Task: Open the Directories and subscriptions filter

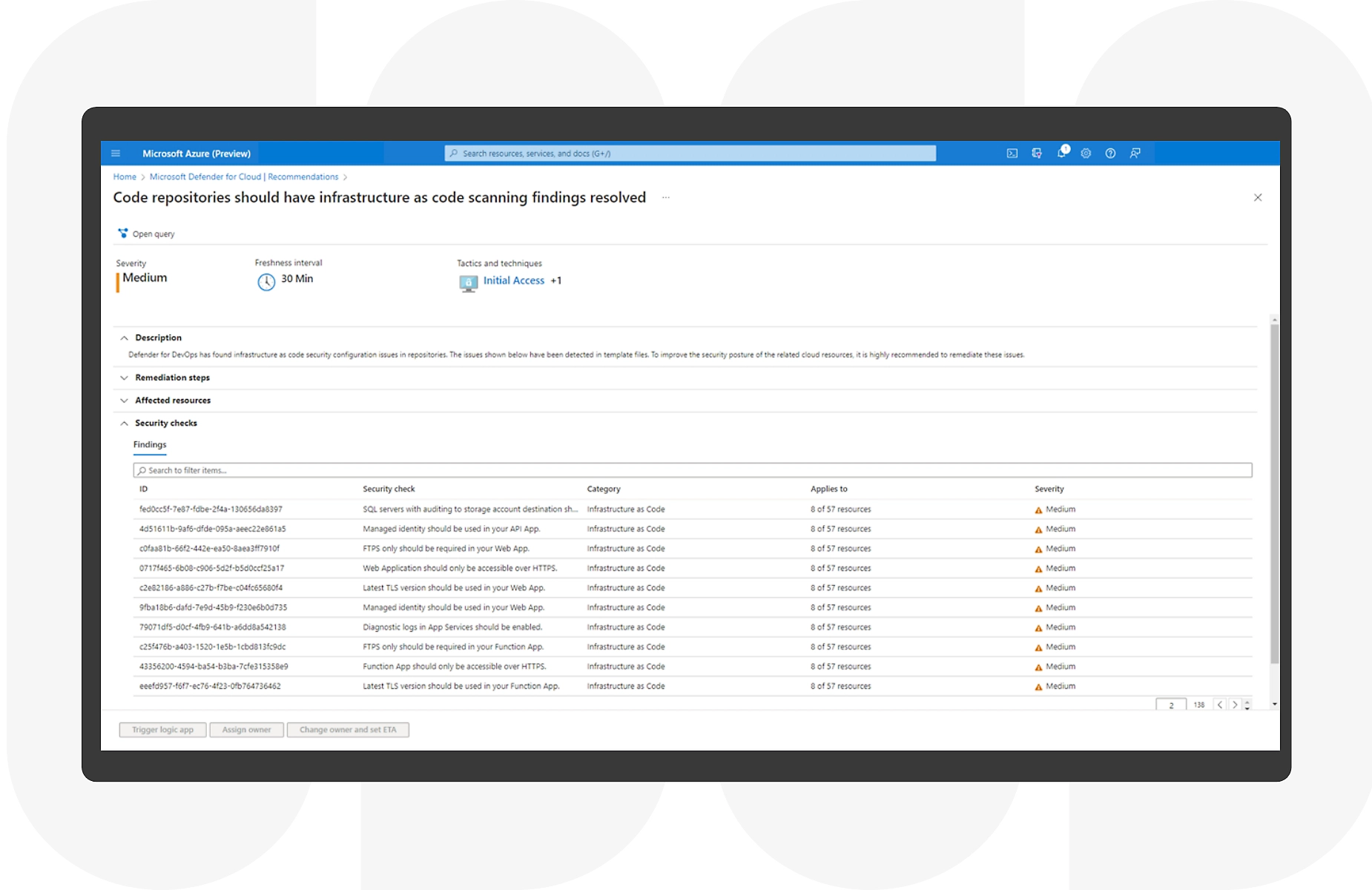Action: pos(1036,154)
